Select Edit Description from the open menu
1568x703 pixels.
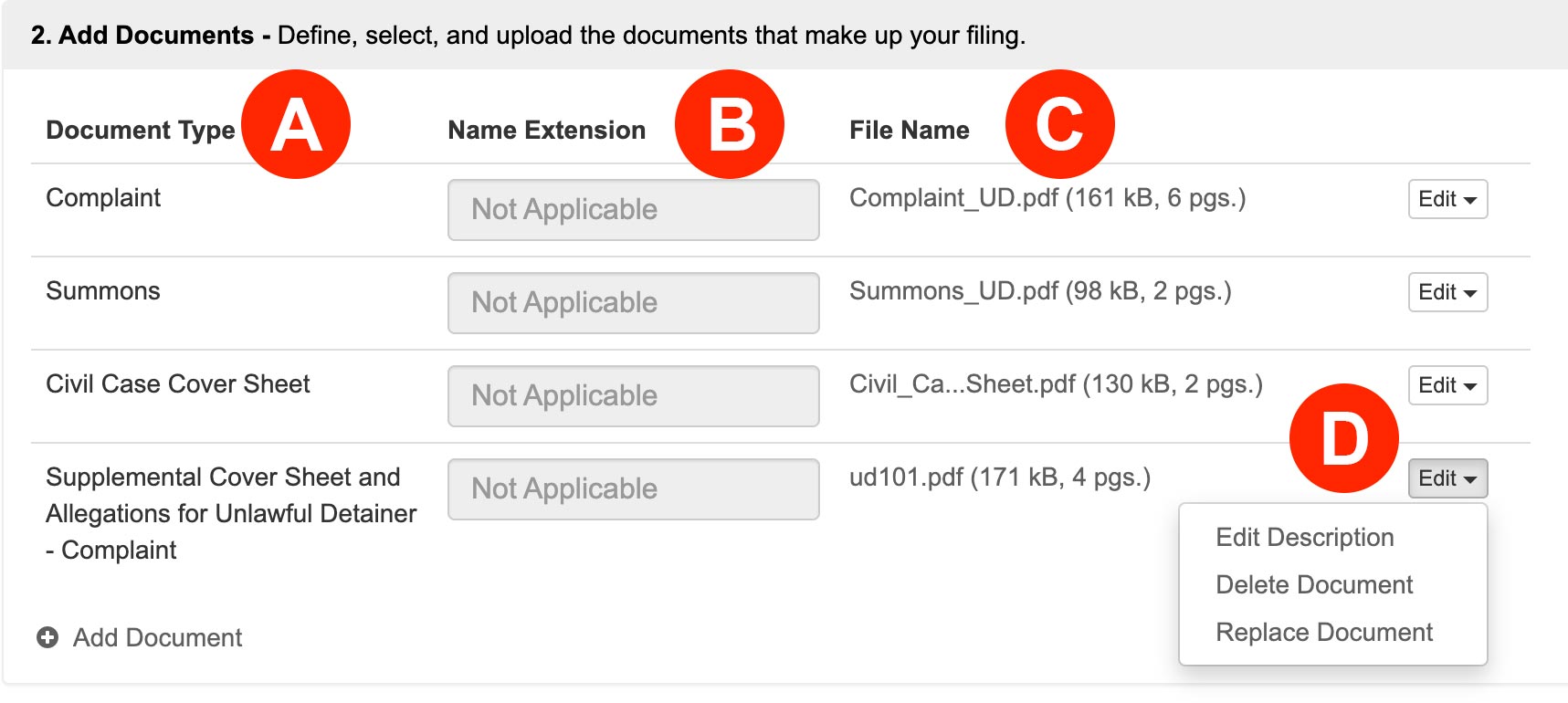(1304, 537)
